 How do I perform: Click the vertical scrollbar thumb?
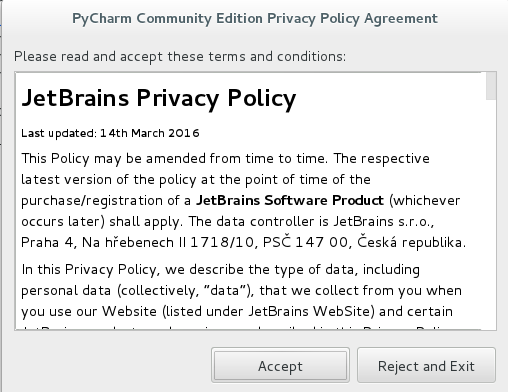click(491, 86)
